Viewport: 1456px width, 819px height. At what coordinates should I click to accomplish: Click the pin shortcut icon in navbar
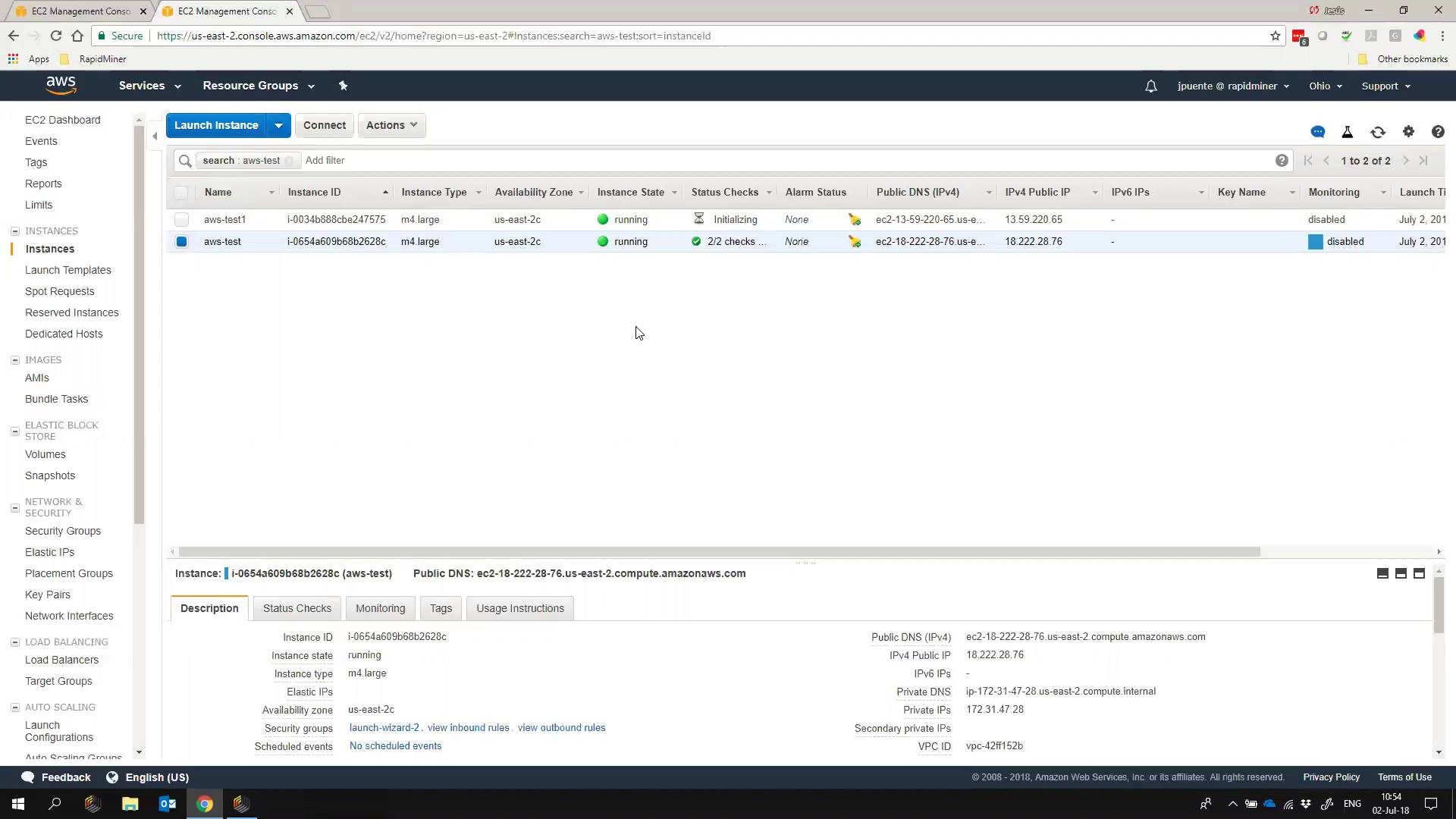coord(343,86)
